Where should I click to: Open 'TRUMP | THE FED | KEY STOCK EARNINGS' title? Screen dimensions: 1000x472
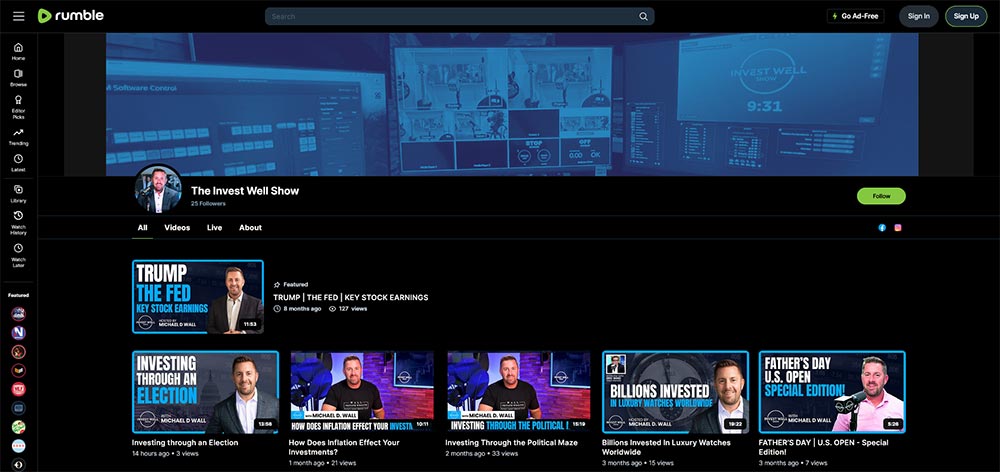point(351,297)
